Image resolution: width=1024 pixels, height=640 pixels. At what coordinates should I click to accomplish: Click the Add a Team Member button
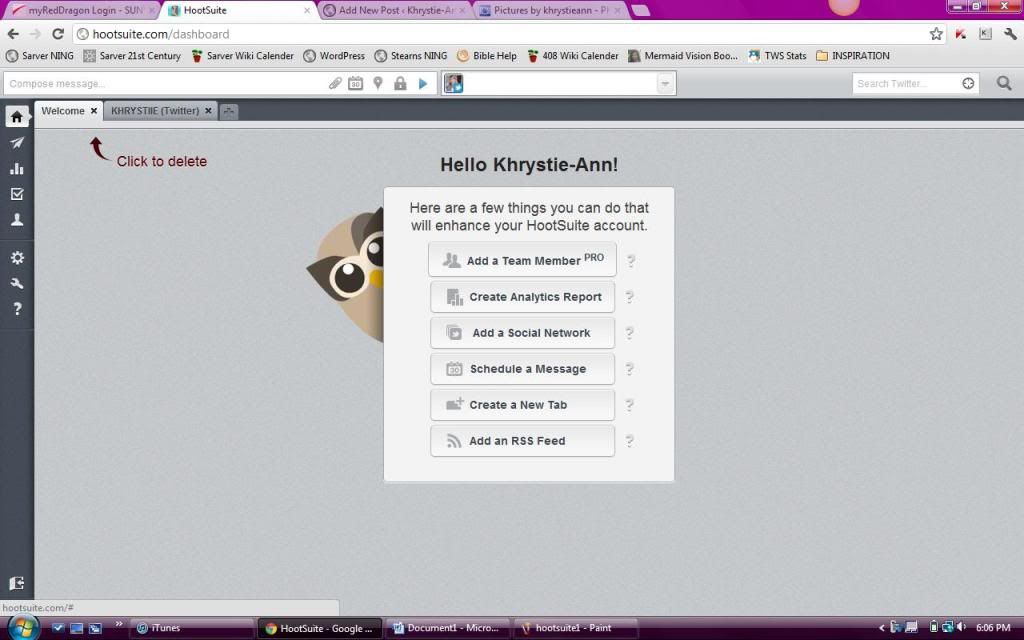(522, 260)
